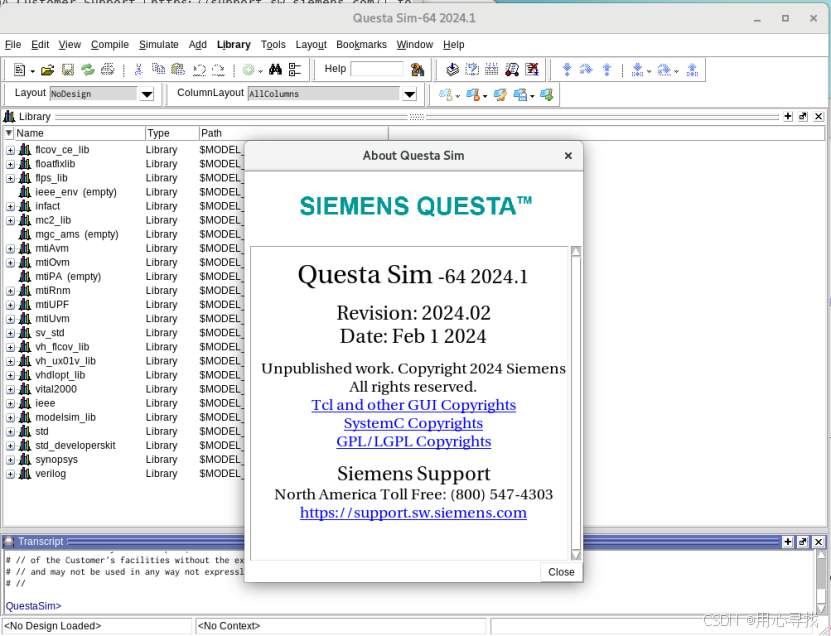
Task: Click the green Reload arrows icon
Action: pos(87,69)
